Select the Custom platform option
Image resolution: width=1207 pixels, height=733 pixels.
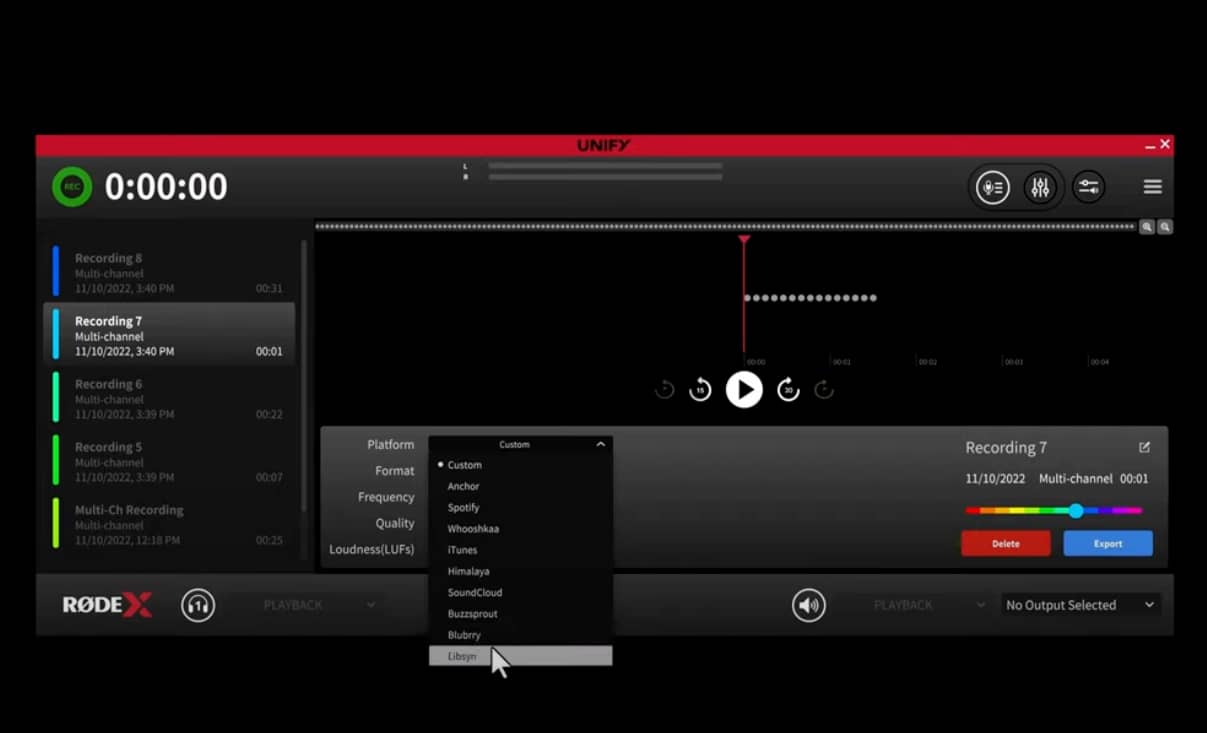[520, 465]
